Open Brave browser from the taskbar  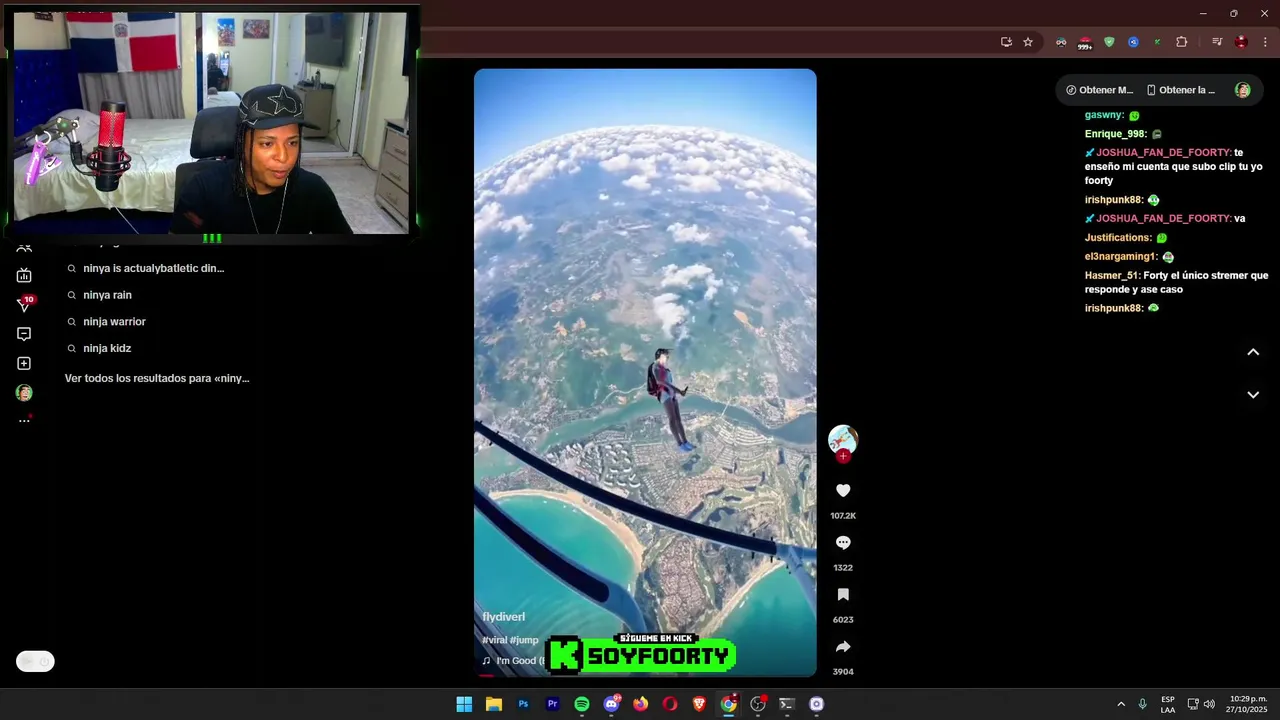699,704
